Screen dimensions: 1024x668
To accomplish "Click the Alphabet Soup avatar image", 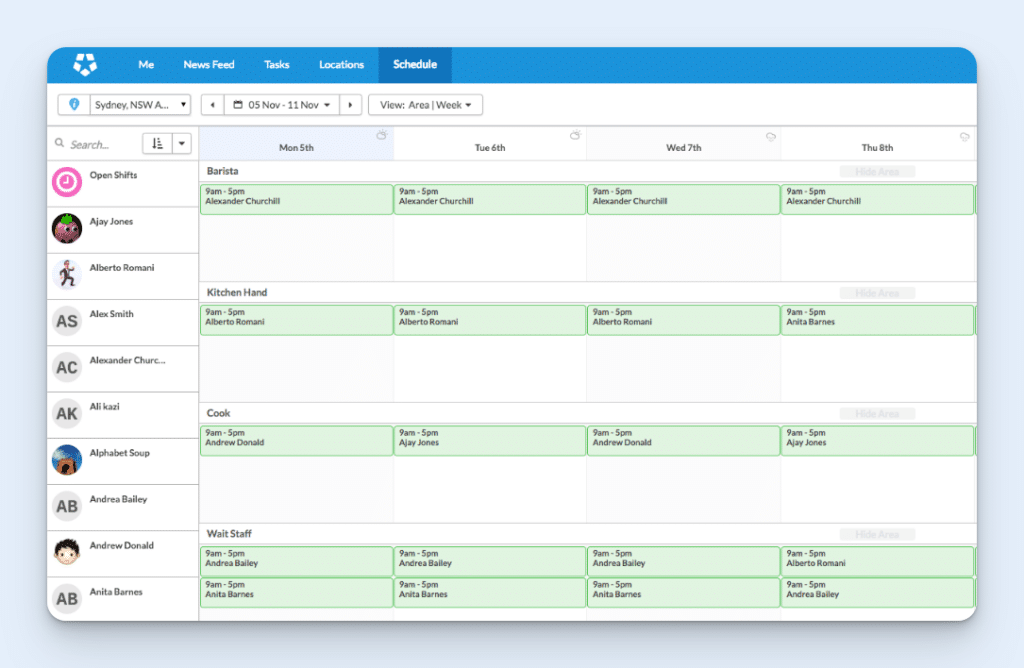I will click(x=67, y=461).
